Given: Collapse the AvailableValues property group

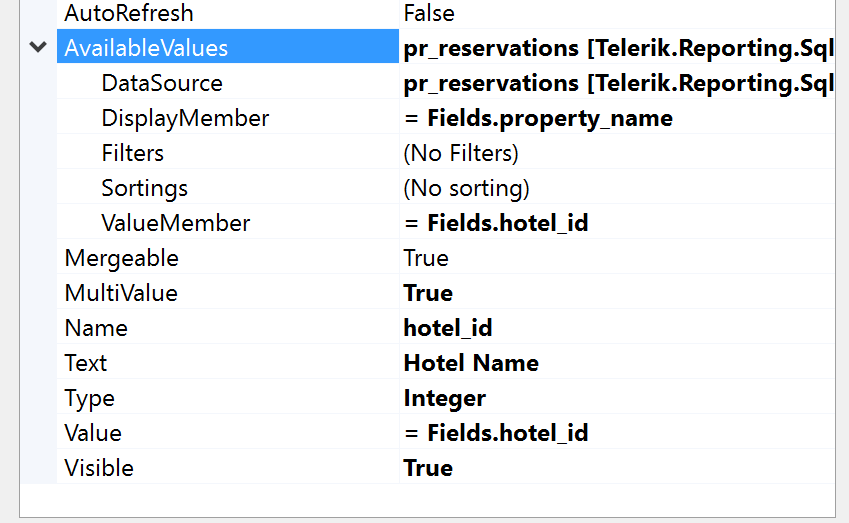Looking at the screenshot, I should (38, 47).
